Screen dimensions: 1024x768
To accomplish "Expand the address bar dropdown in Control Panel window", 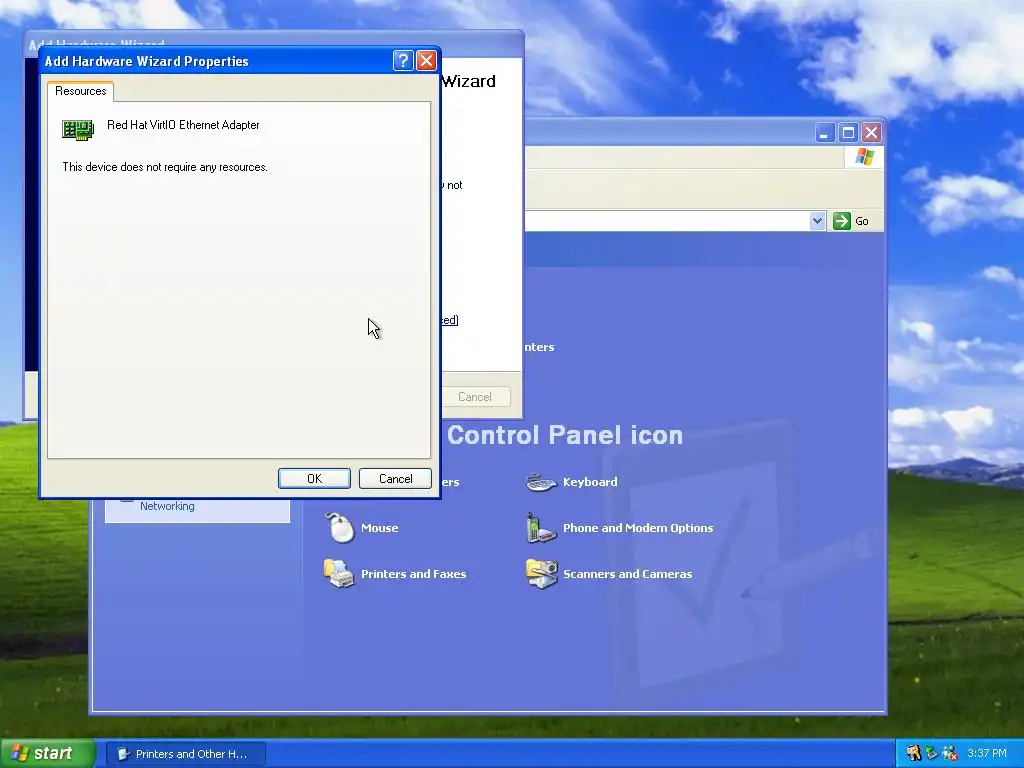I will pyautogui.click(x=817, y=221).
